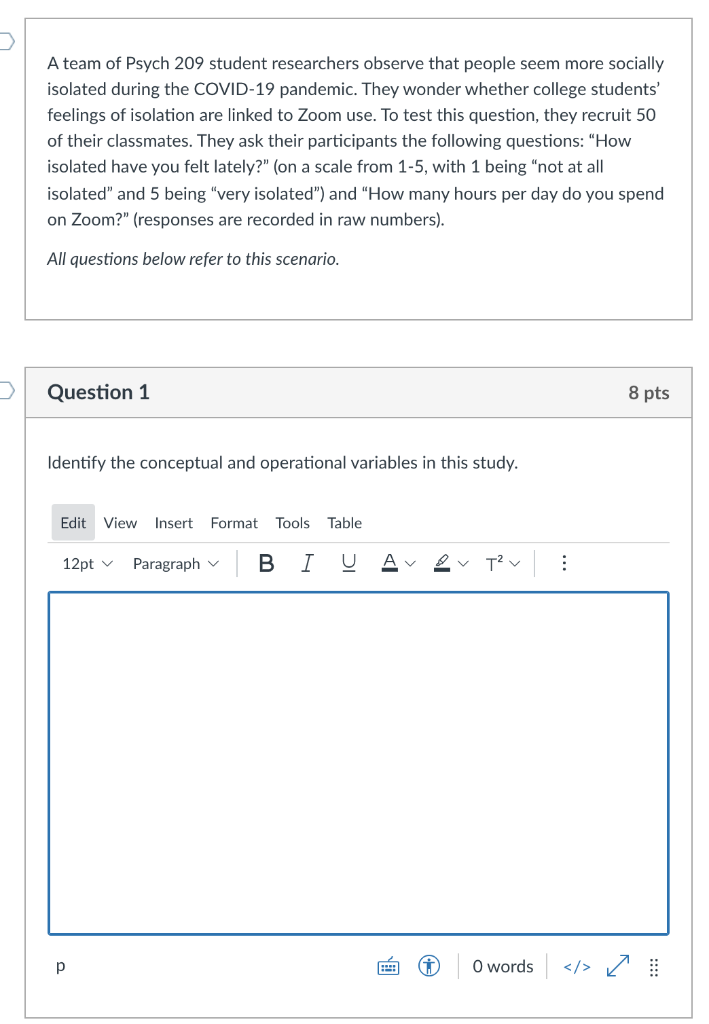Expand the text color options chevron
This screenshot has width=709, height=1024.
coord(410,562)
